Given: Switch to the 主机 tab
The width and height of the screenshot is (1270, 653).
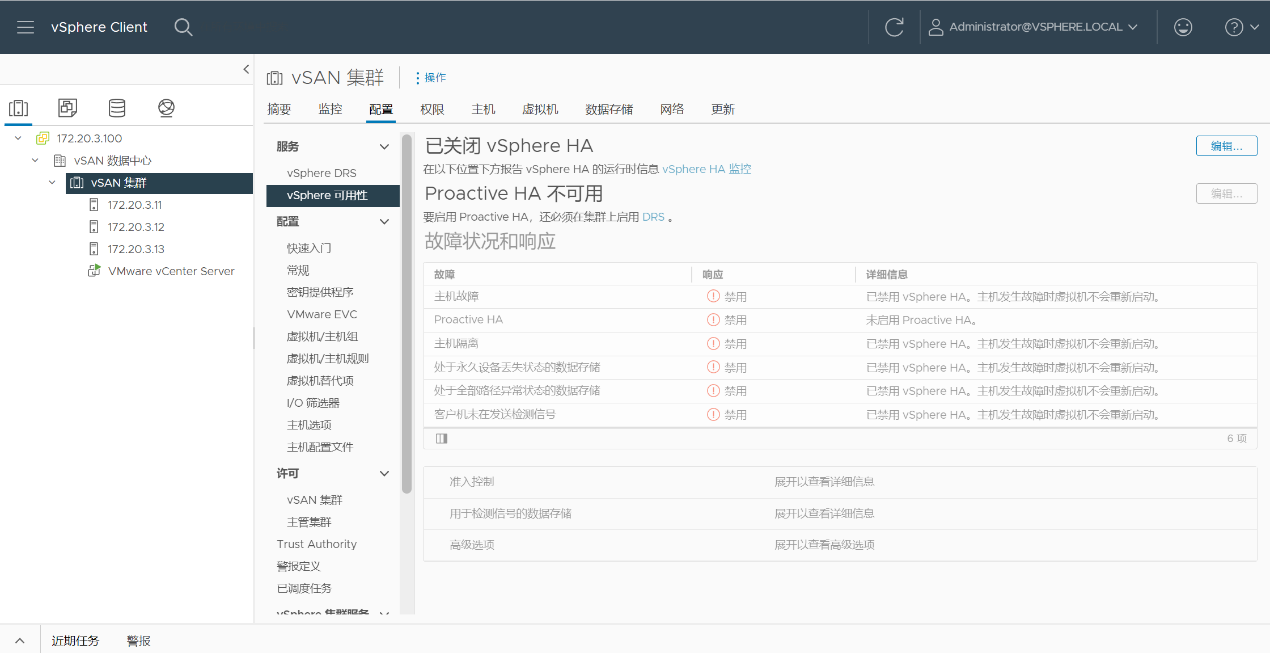Looking at the screenshot, I should coord(483,109).
